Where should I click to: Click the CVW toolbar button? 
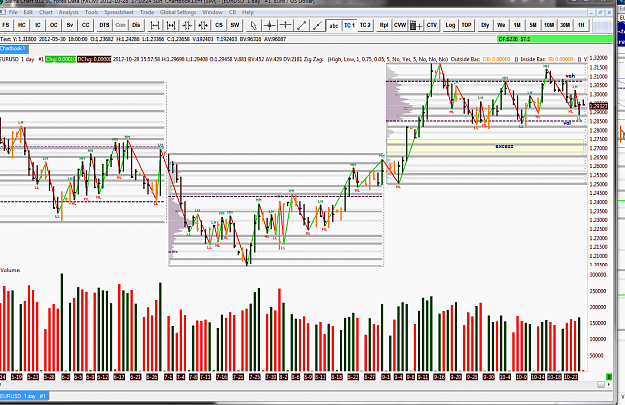pos(400,25)
